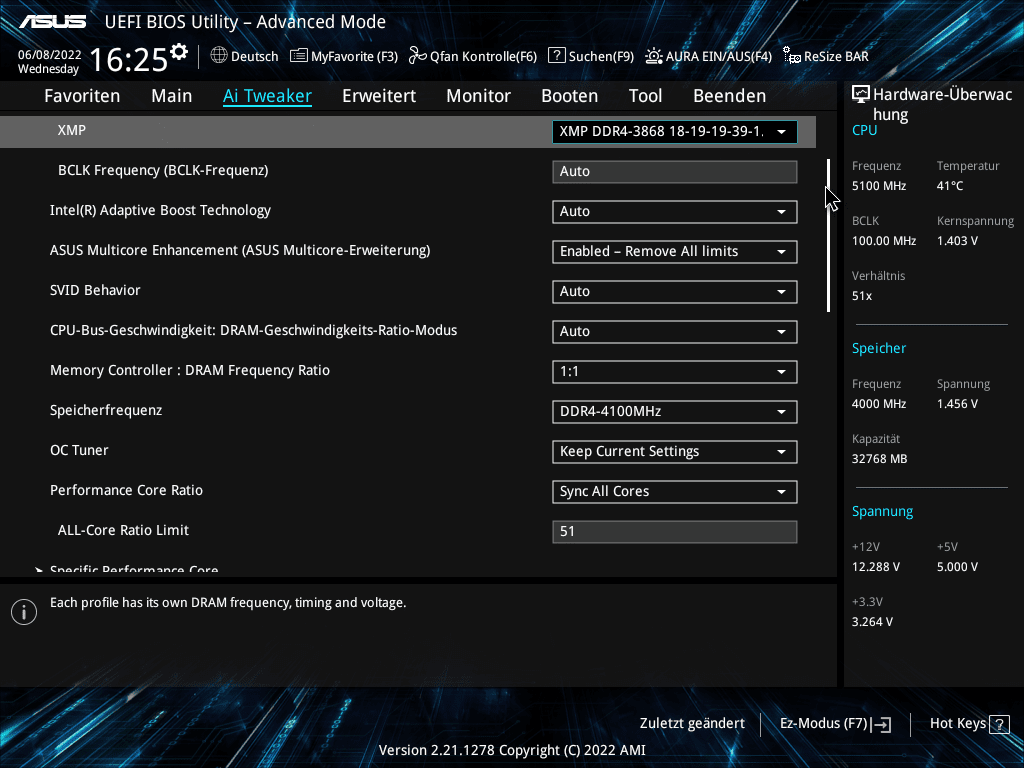
Task: Click the Speicher section heading
Action: (878, 349)
